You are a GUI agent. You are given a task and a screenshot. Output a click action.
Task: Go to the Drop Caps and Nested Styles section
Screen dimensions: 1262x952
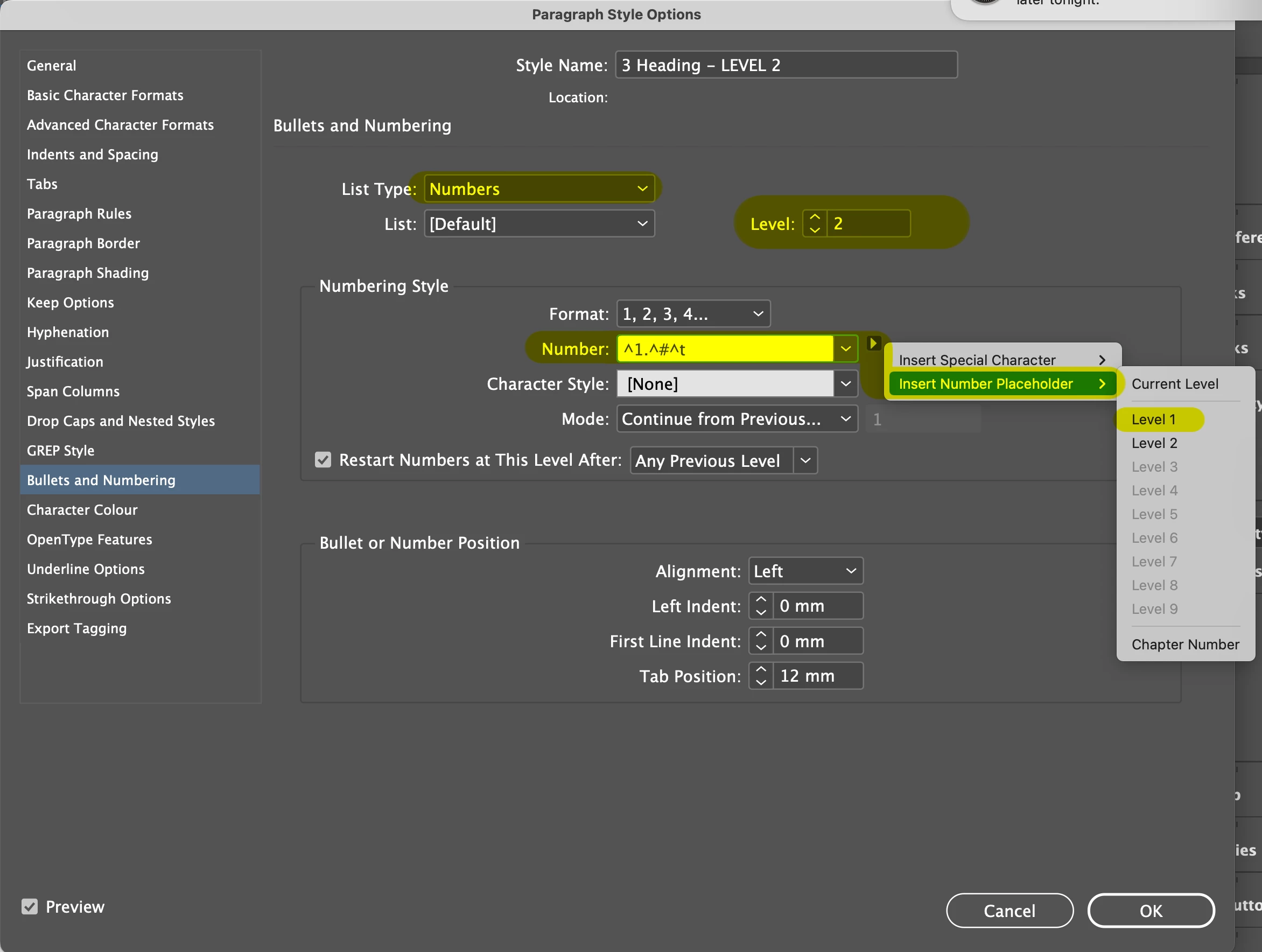(x=121, y=421)
